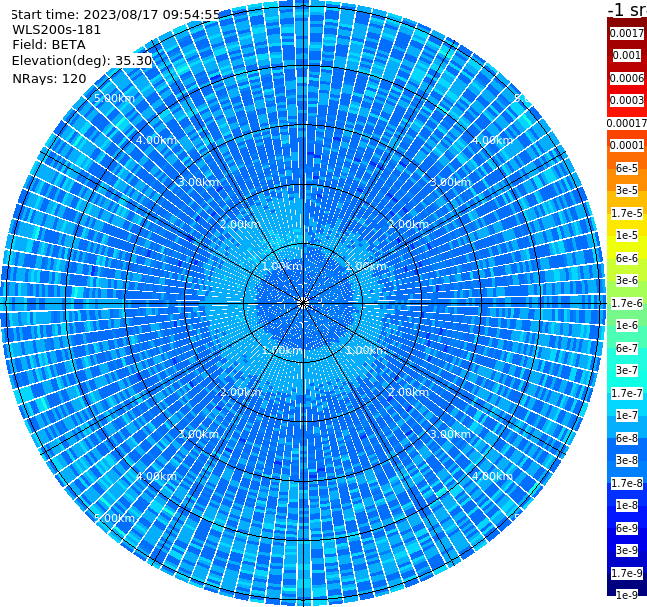647x607 pixels.
Task: Click the 6e-9 colorbar value
Action: click(627, 528)
